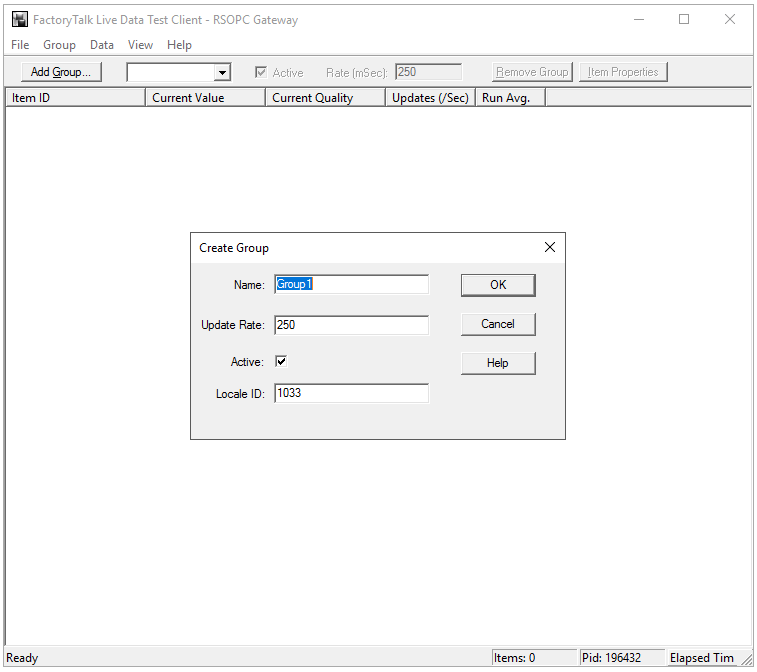Click the Current Quality column header

(325, 98)
